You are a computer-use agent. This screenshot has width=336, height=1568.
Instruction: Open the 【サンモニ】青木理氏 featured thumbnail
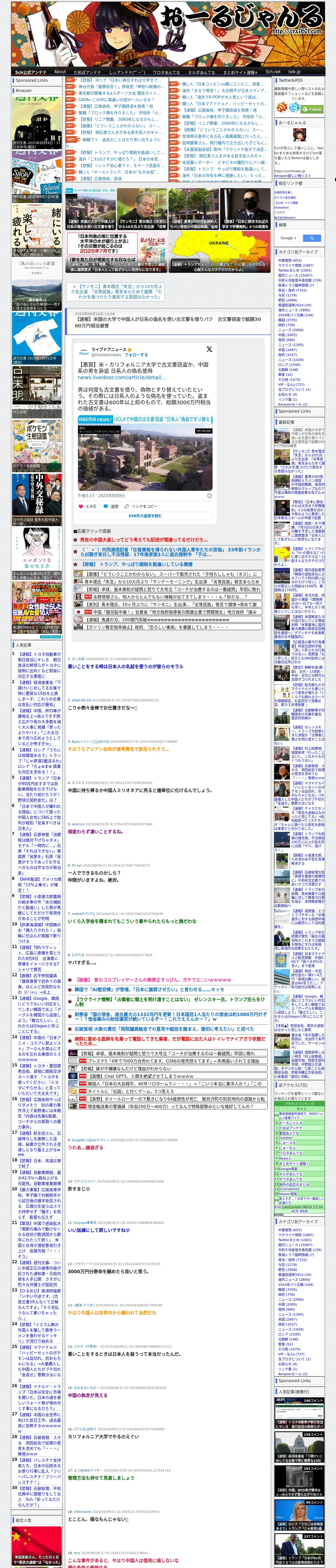click(x=142, y=209)
